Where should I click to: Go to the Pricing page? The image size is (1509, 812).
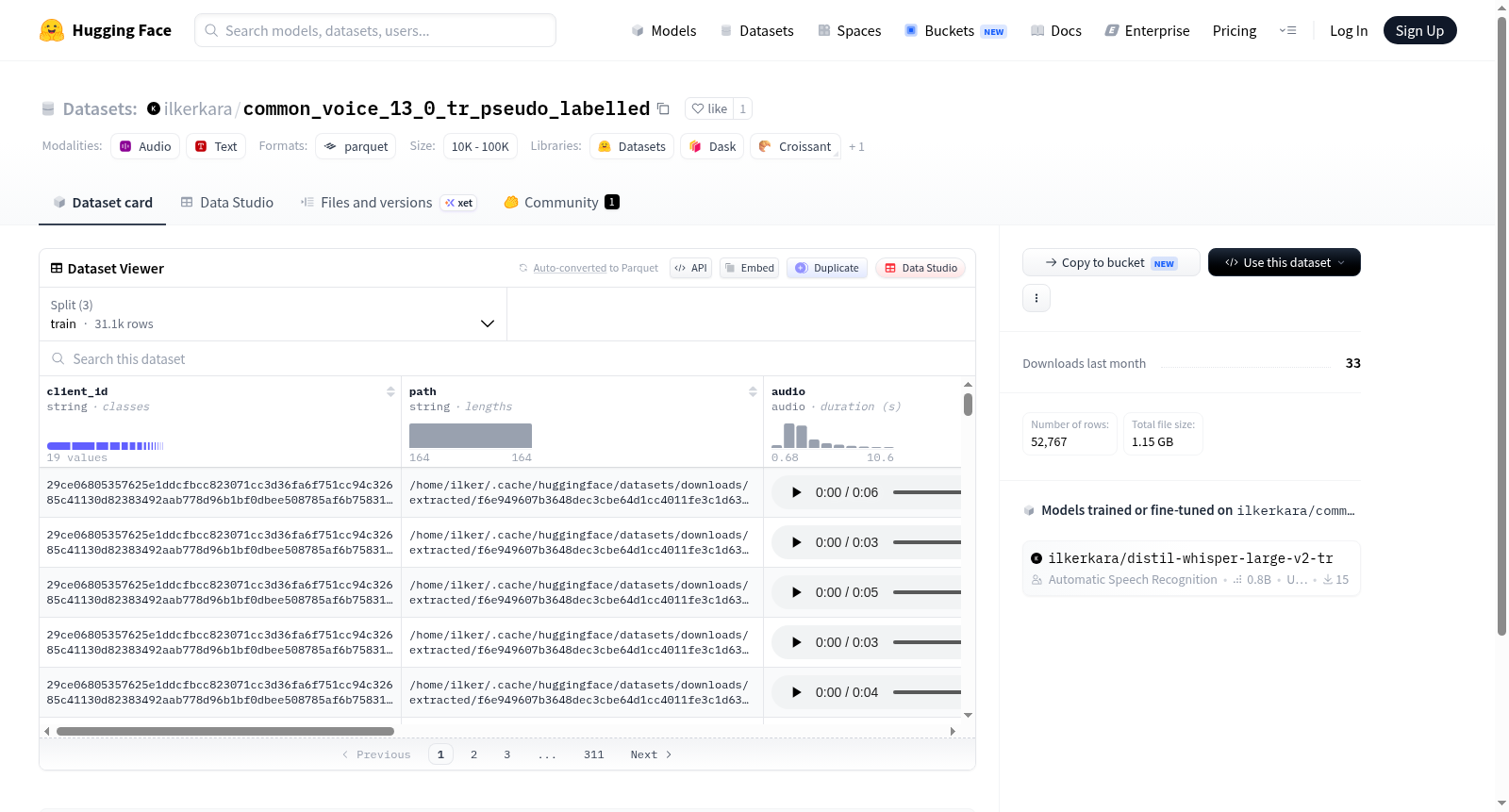pyautogui.click(x=1235, y=30)
